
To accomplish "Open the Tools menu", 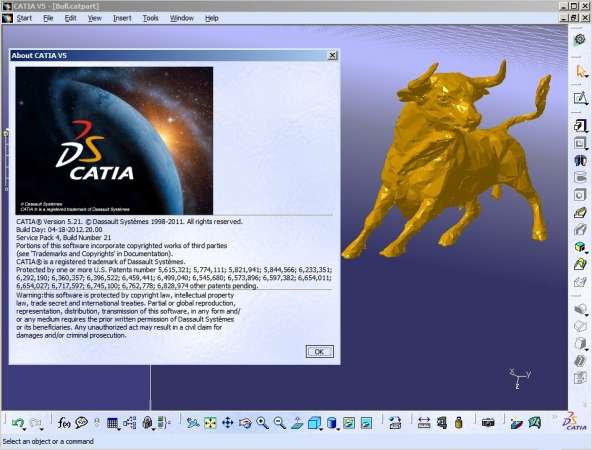I will (x=150, y=18).
